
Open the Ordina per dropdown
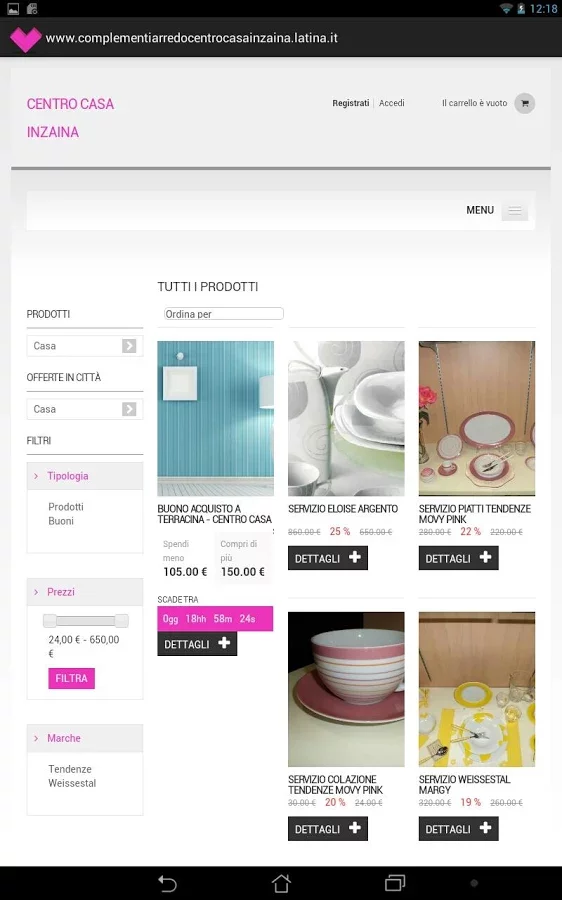coord(223,313)
